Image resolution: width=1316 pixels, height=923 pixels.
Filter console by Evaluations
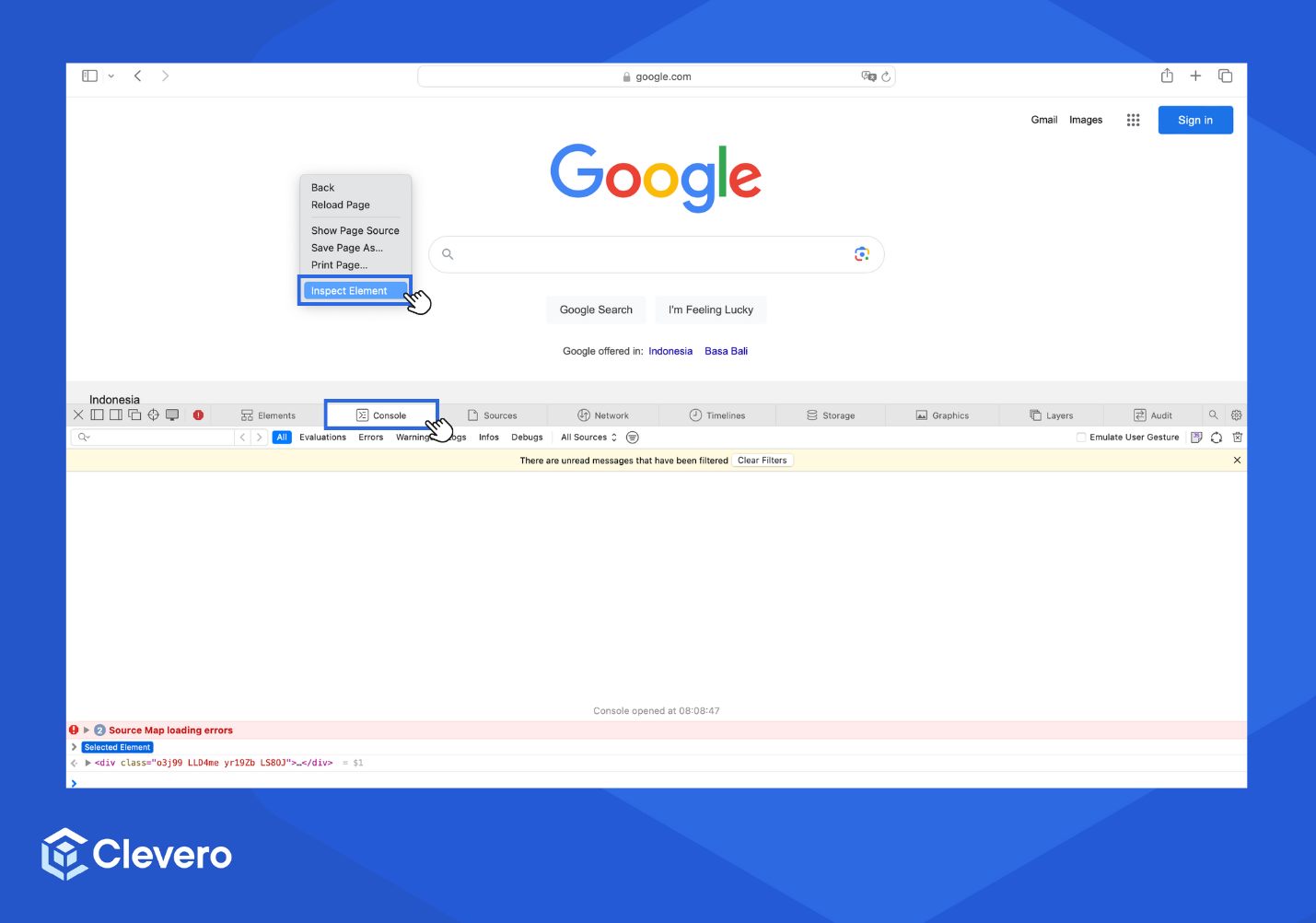tap(322, 438)
